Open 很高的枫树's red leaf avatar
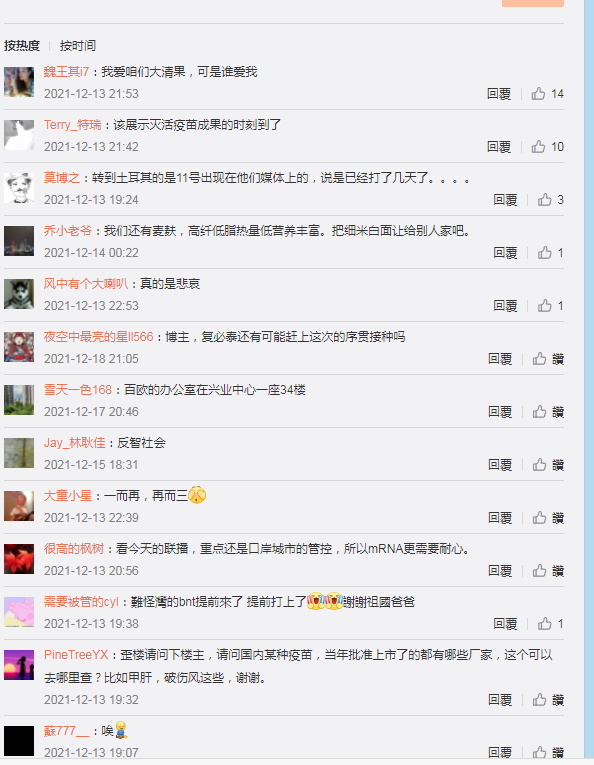The height and width of the screenshot is (765, 594). (19, 559)
